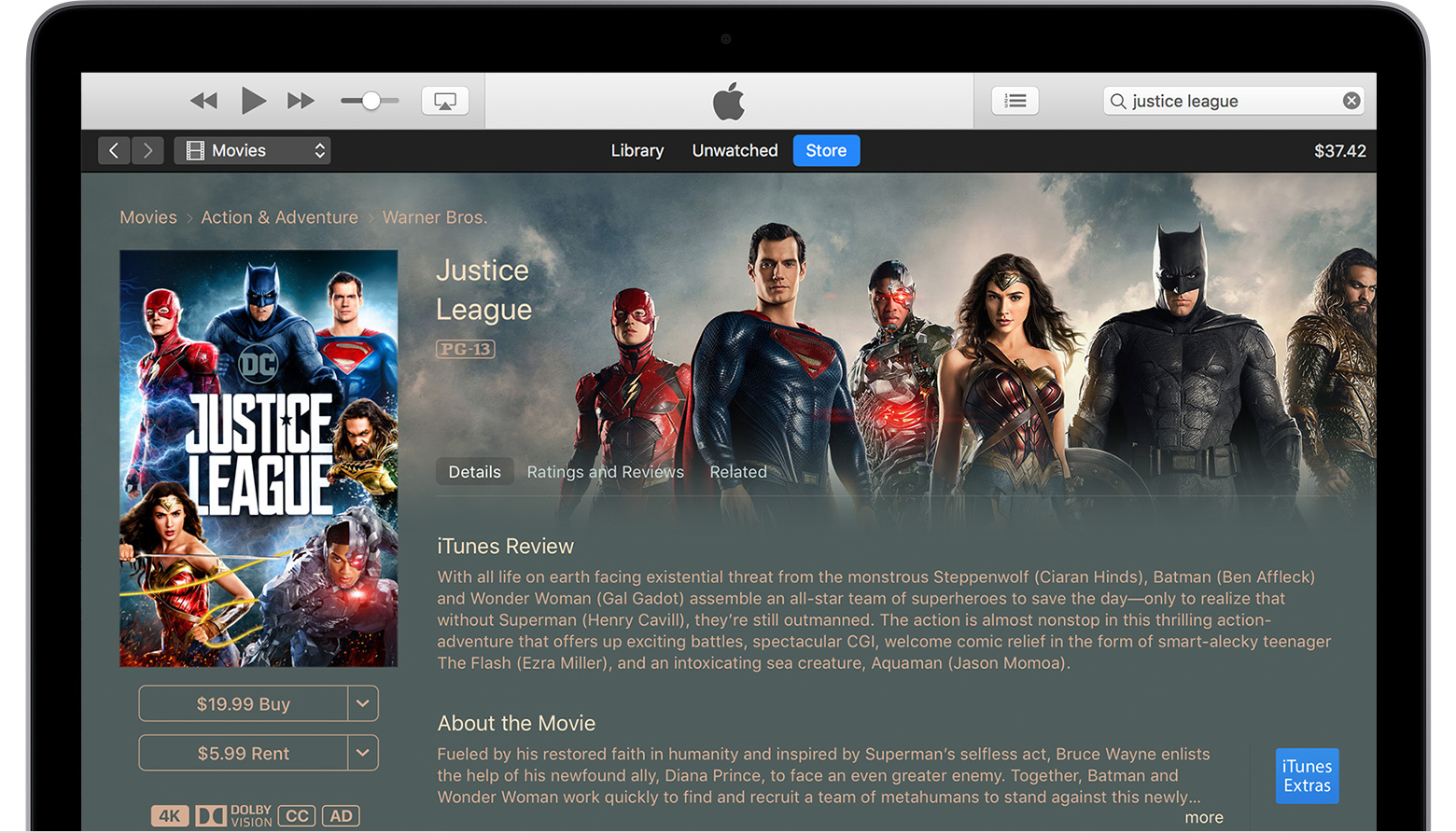The image size is (1456, 833).
Task: Go back with the left chevron
Action: click(x=114, y=150)
